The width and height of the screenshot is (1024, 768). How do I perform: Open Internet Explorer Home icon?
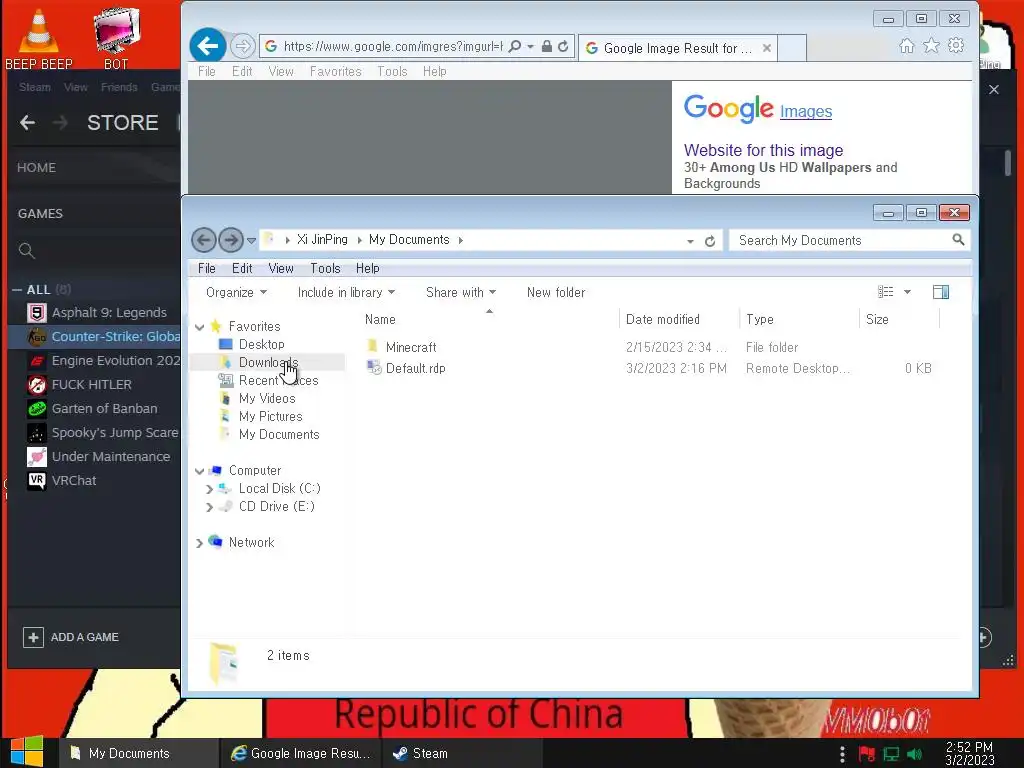pos(906,46)
